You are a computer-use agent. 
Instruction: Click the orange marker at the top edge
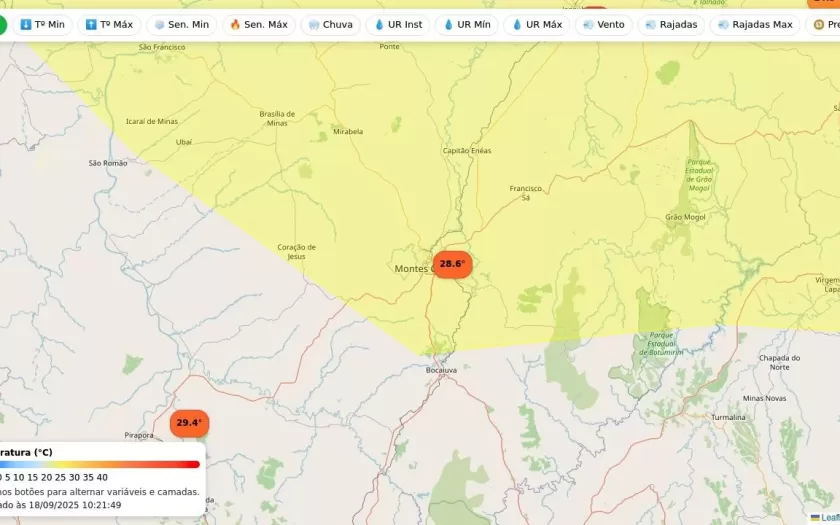click(594, 9)
